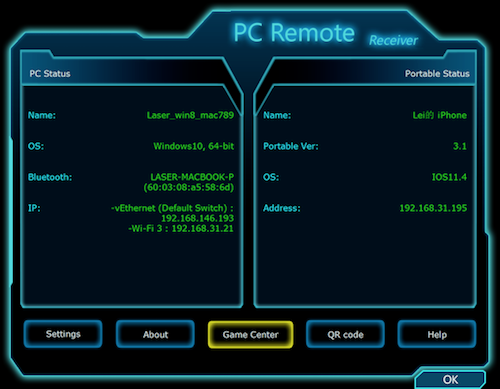Click Bluetooth MAC address (60:03:08:a5:58:6d)
This screenshot has height=389, width=500.
[x=189, y=187]
